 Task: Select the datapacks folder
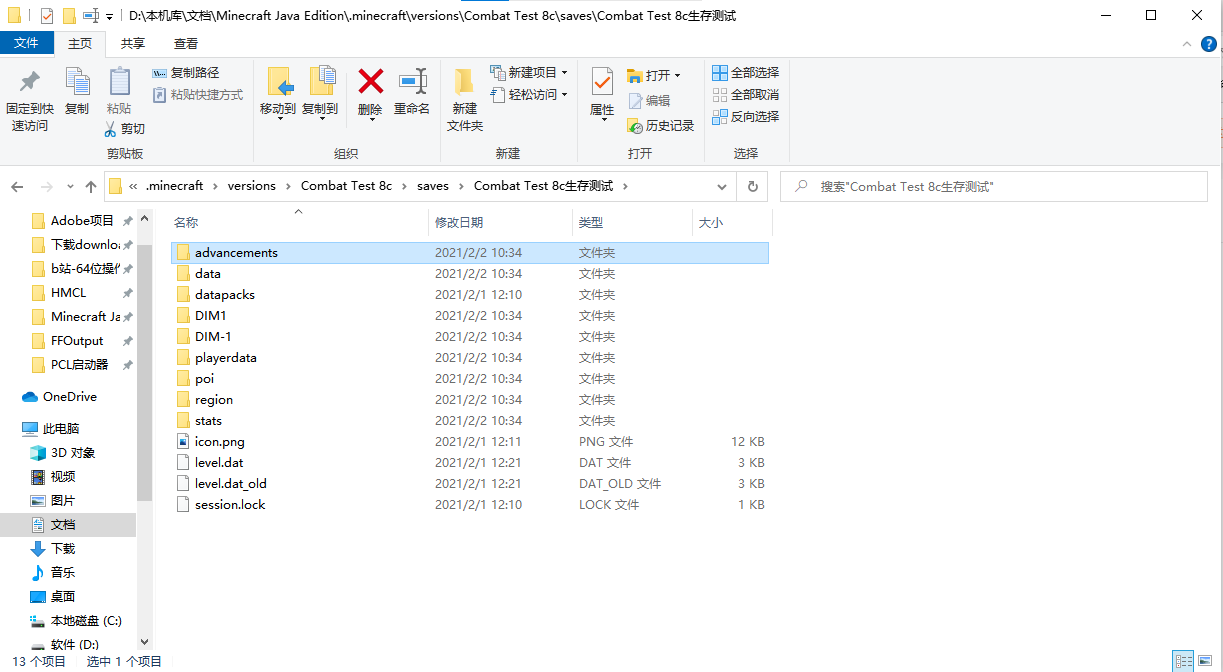(225, 295)
